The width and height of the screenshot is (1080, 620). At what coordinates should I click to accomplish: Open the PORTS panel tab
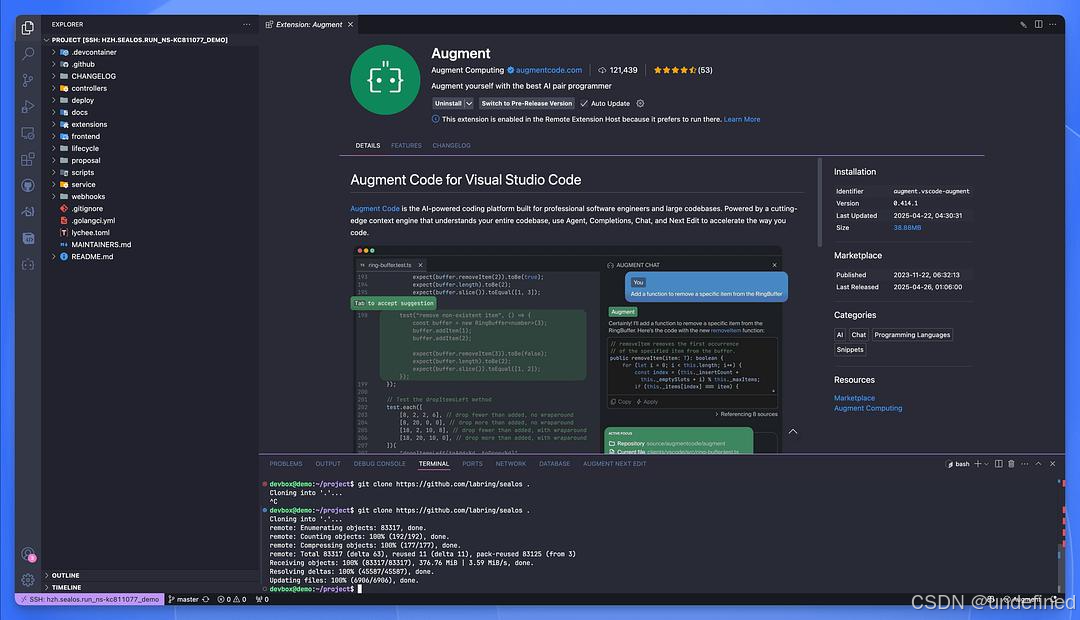click(472, 464)
